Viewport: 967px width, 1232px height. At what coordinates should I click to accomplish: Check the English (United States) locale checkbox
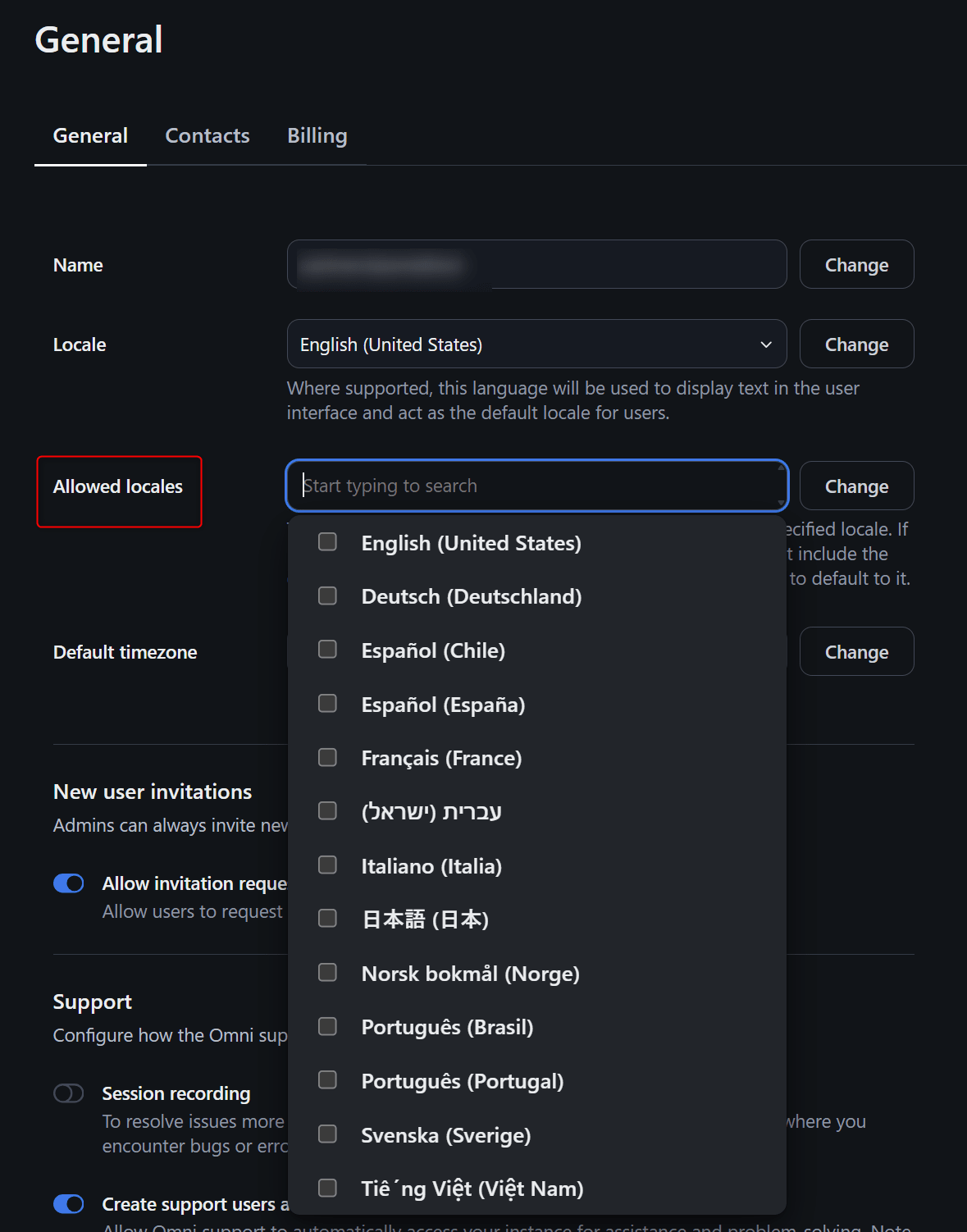pyautogui.click(x=327, y=542)
